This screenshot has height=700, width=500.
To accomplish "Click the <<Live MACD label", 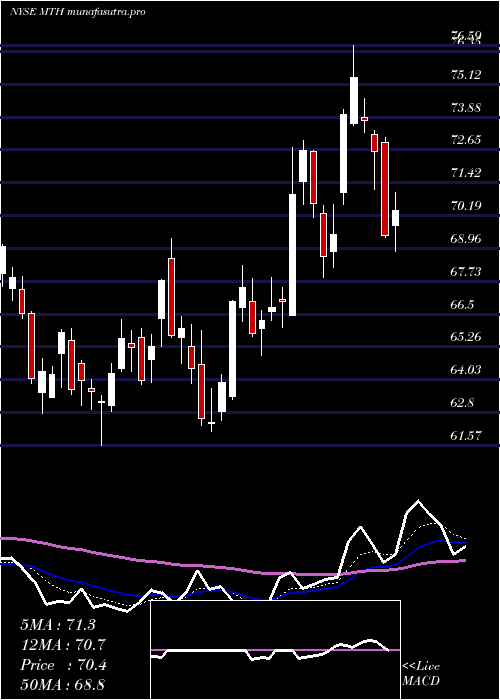I will coord(421,673).
